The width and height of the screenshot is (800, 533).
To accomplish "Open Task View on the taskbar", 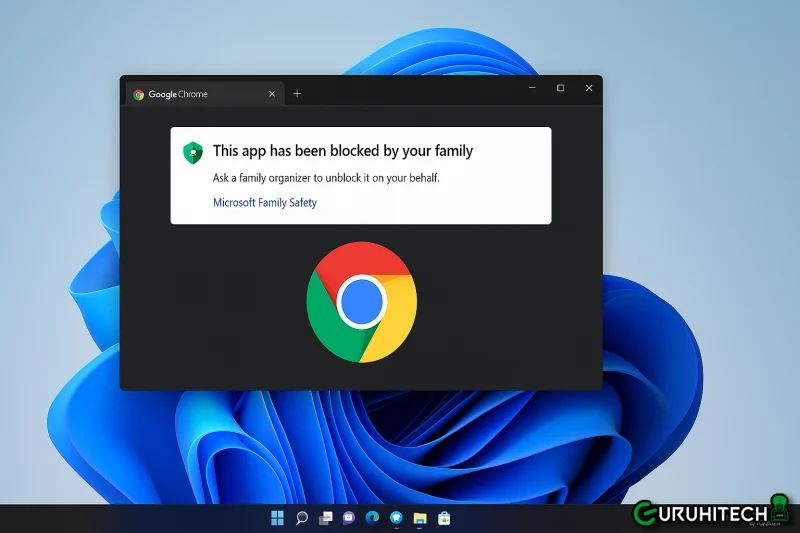I will click(x=325, y=518).
